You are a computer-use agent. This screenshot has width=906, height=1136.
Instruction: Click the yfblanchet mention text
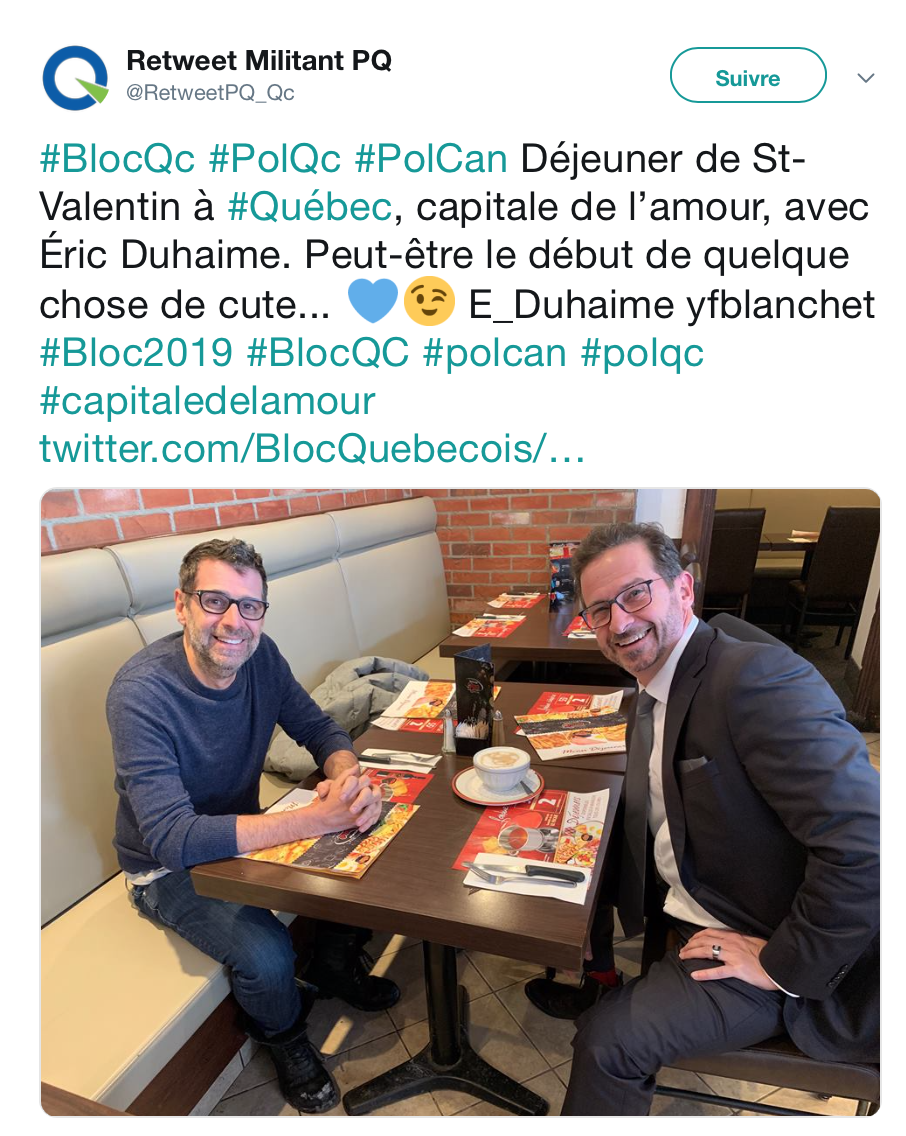tap(781, 304)
